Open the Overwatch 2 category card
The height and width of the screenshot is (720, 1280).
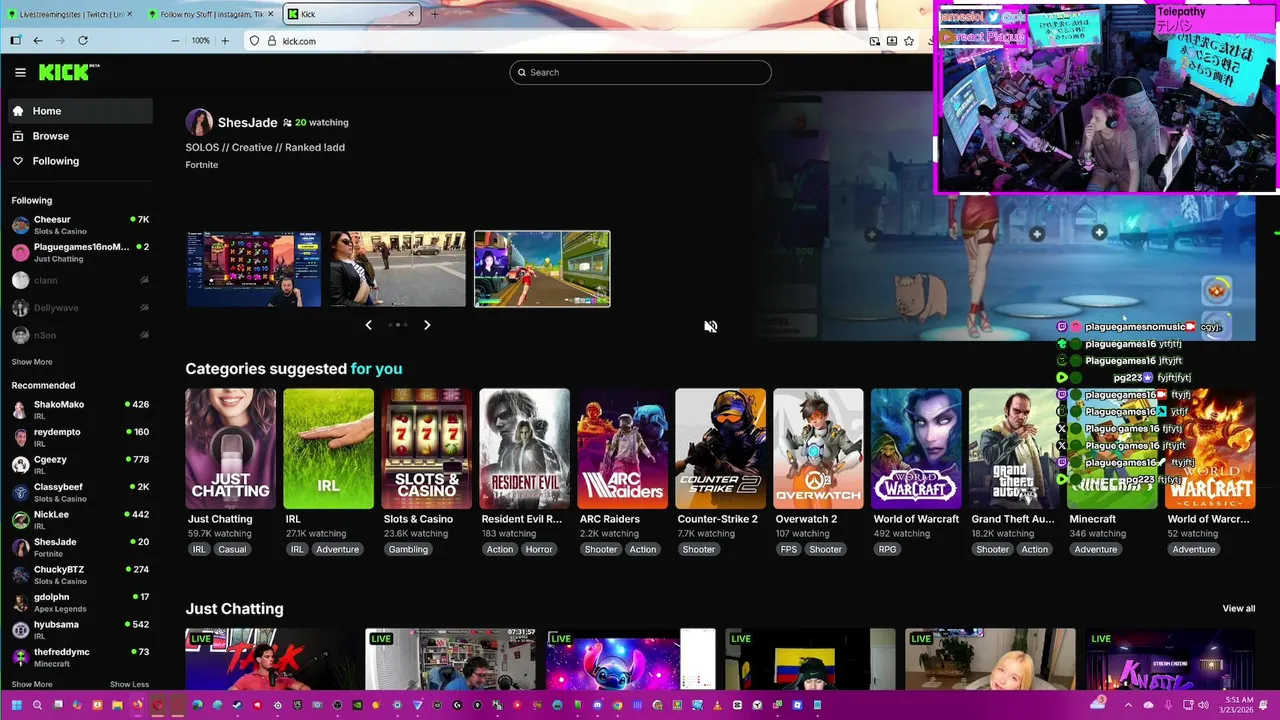818,449
